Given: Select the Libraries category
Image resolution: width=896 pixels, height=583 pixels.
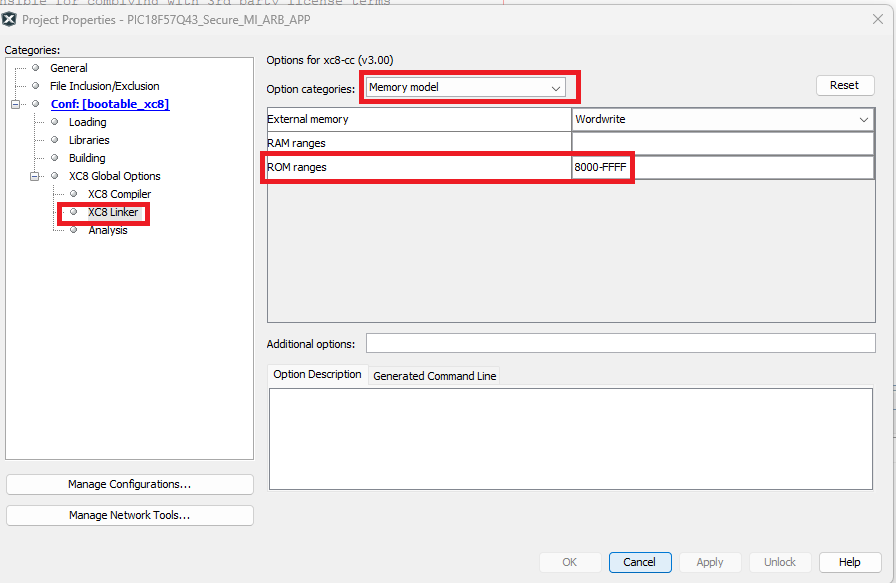Looking at the screenshot, I should click(89, 140).
